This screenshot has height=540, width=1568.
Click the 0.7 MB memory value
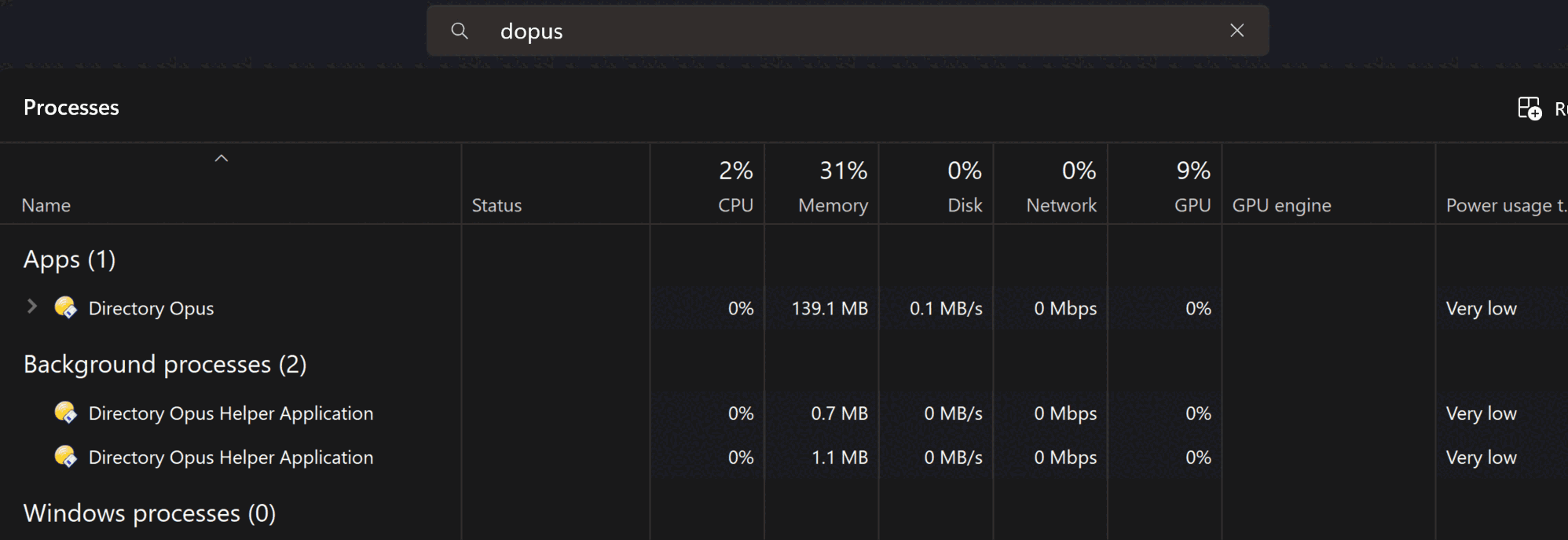(x=839, y=413)
